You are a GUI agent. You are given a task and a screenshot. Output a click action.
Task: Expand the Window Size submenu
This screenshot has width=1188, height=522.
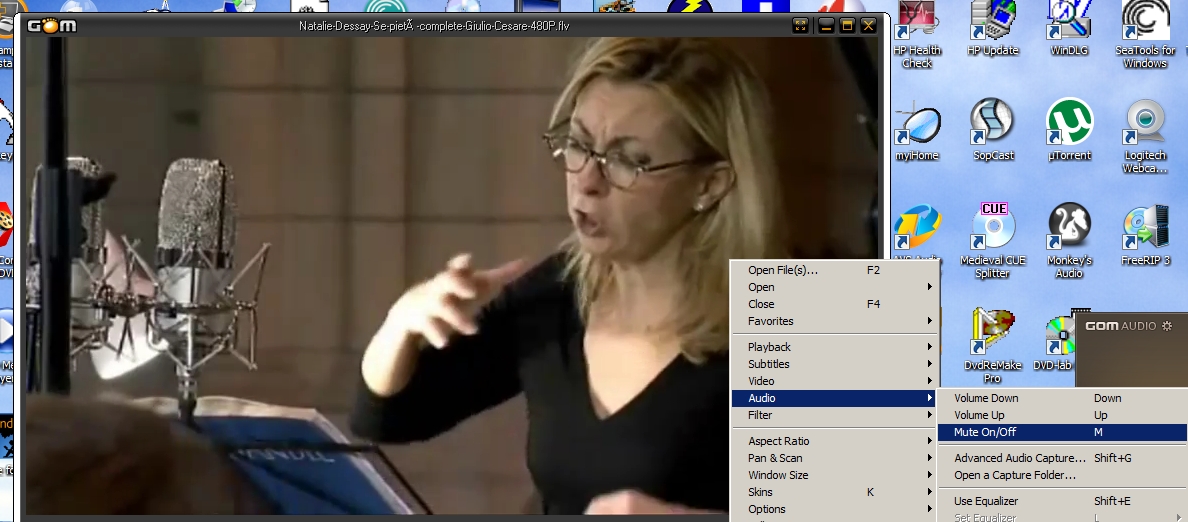click(834, 475)
